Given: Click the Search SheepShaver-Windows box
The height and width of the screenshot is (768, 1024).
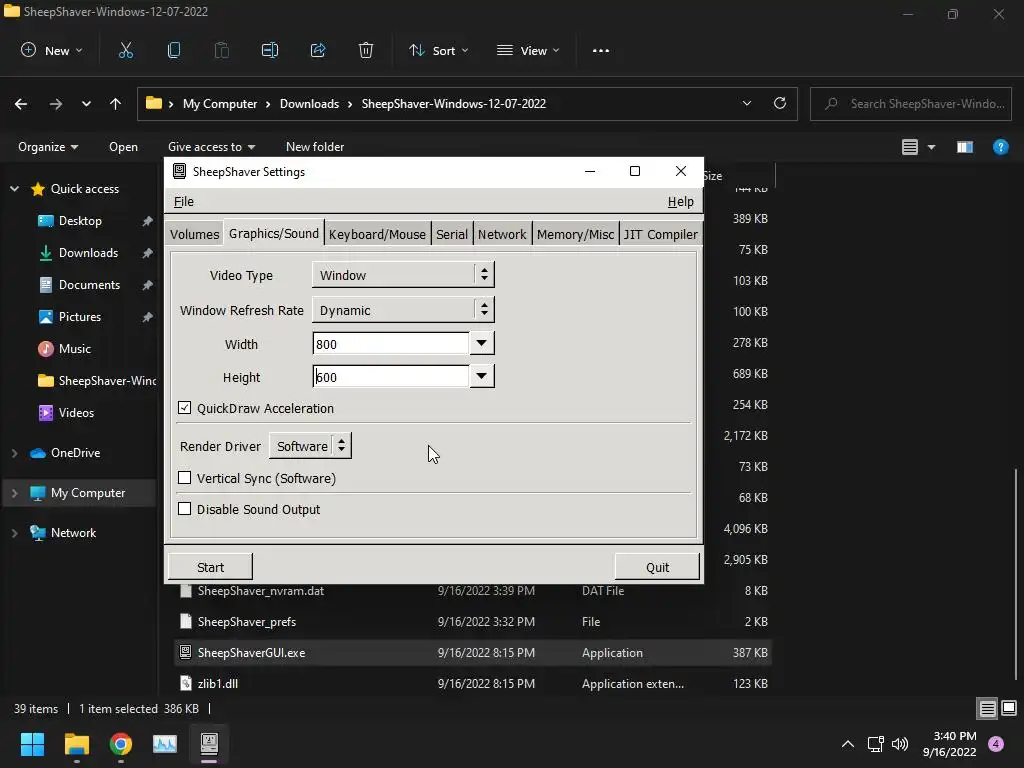Looking at the screenshot, I should 911,104.
